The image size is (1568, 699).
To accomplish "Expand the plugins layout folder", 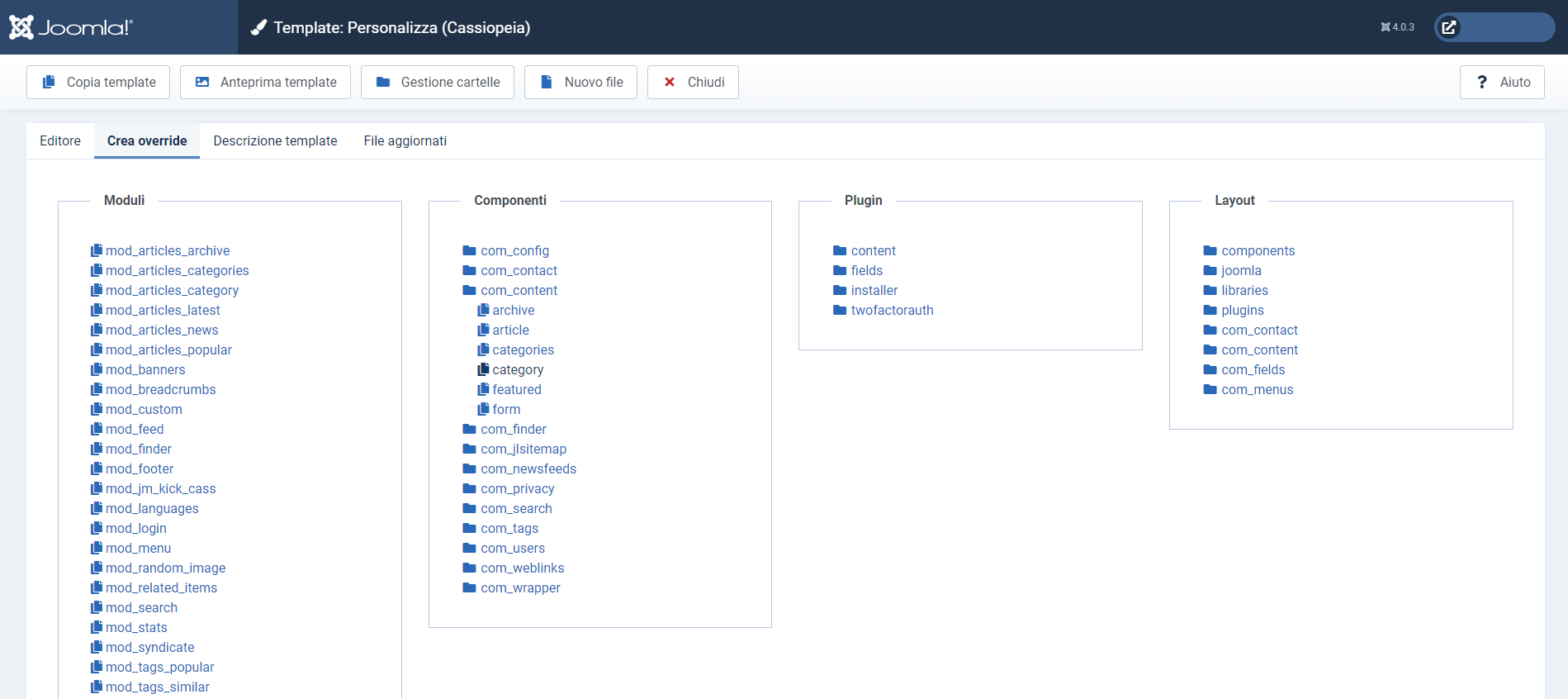I will 1234,310.
